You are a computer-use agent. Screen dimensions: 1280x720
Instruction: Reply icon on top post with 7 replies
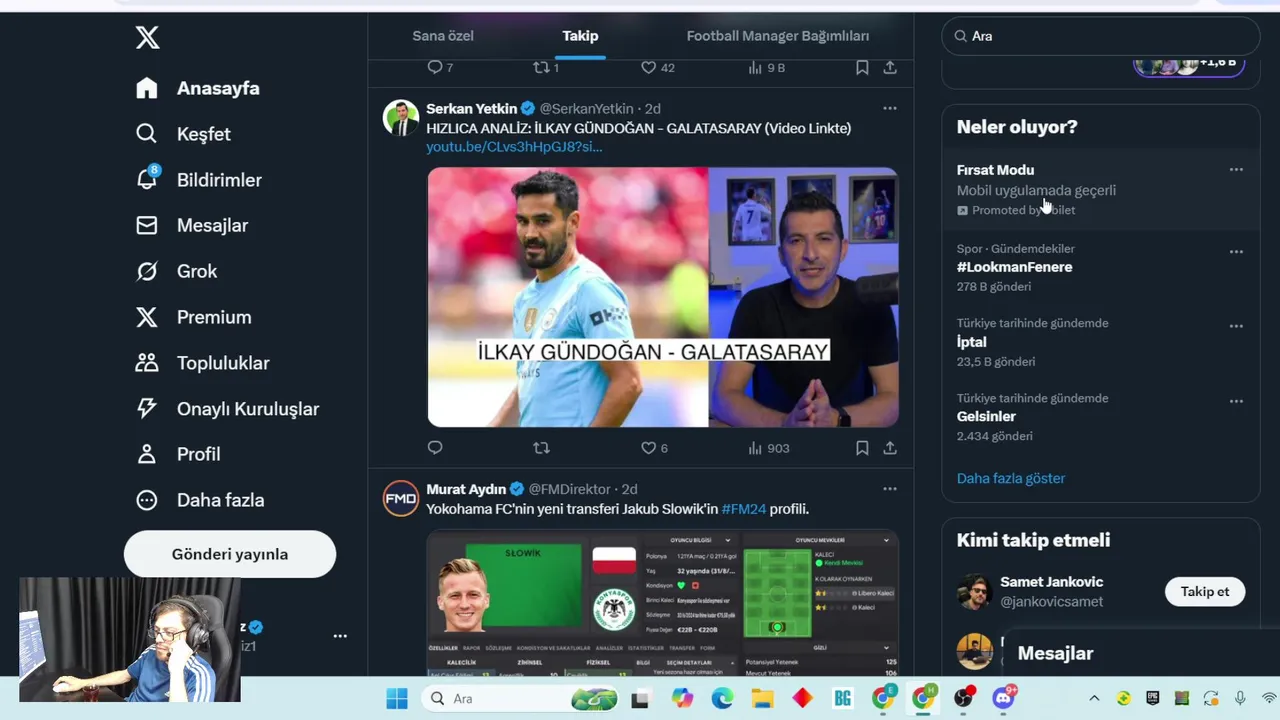pyautogui.click(x=435, y=67)
